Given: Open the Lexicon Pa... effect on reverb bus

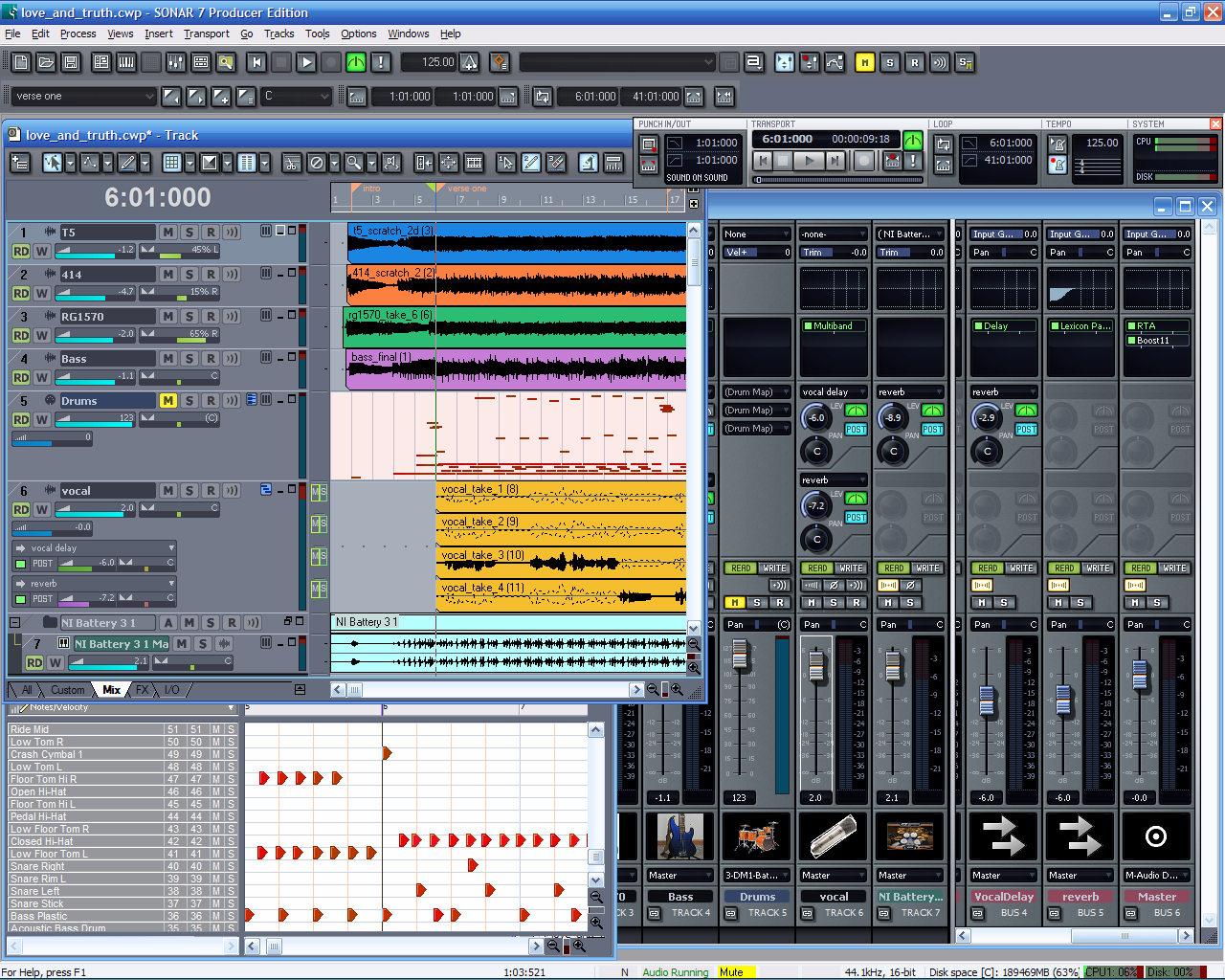Looking at the screenshot, I should (1080, 326).
